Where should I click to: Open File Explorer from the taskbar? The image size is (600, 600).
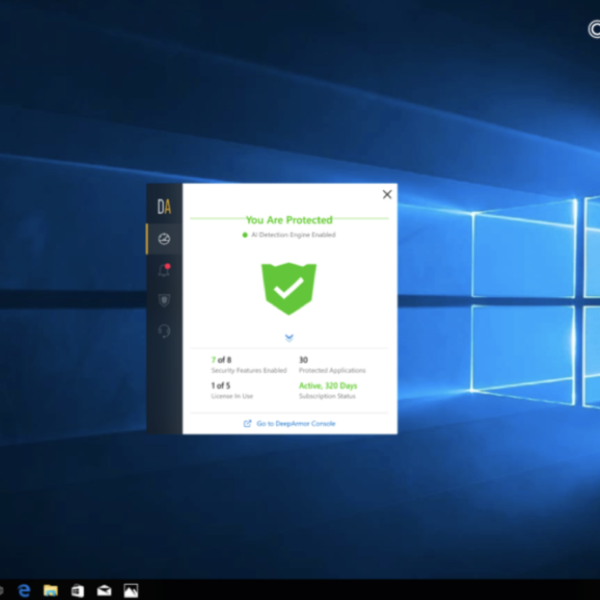click(51, 590)
